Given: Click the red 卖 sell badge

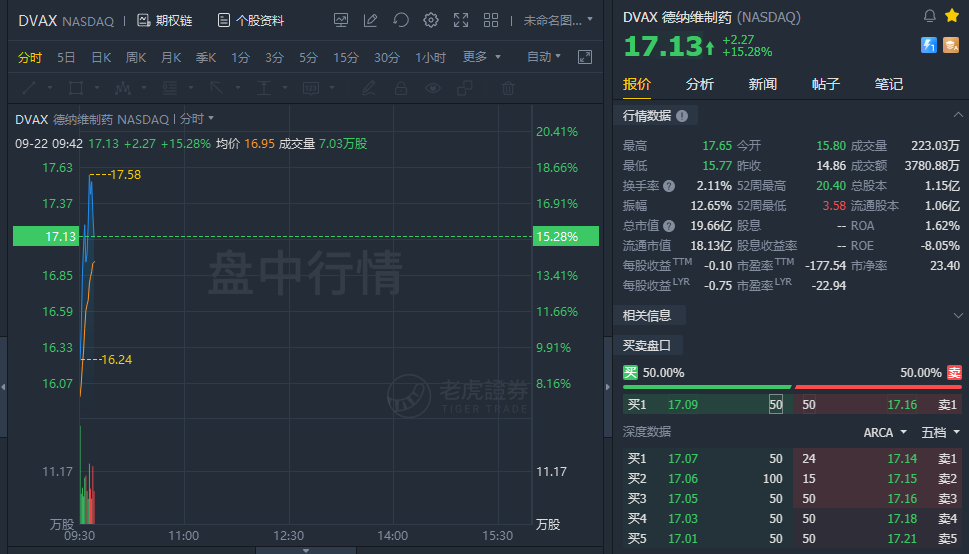Looking at the screenshot, I should pos(955,372).
